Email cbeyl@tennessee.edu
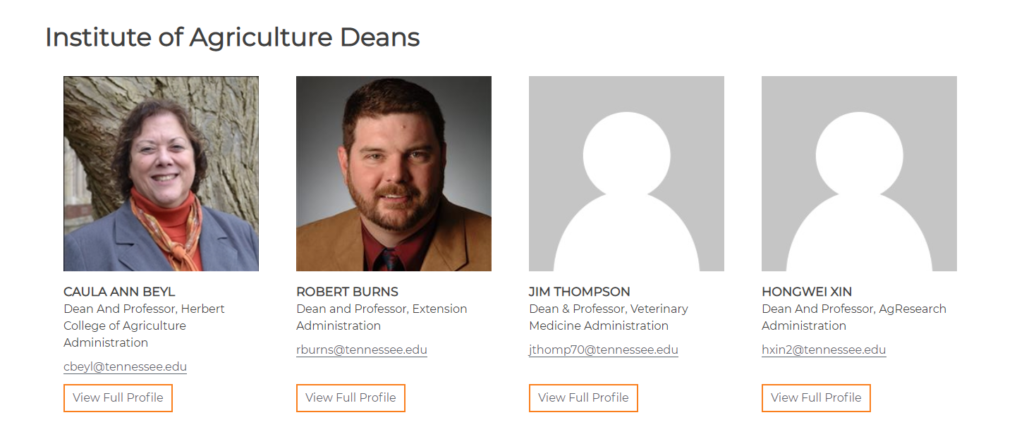Image resolution: width=1024 pixels, height=439 pixels. tap(125, 367)
